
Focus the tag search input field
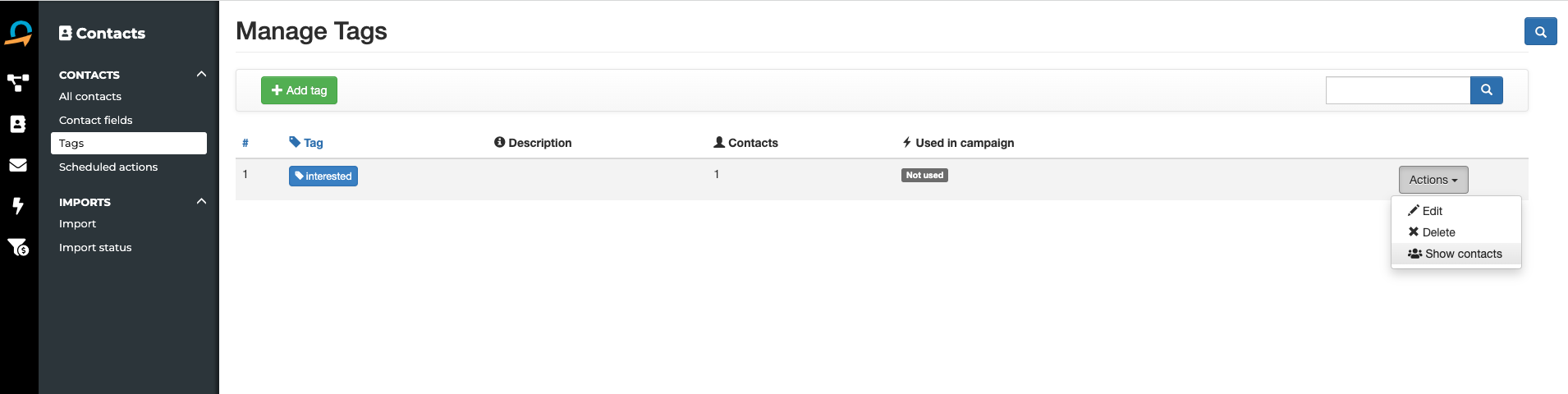(1398, 90)
